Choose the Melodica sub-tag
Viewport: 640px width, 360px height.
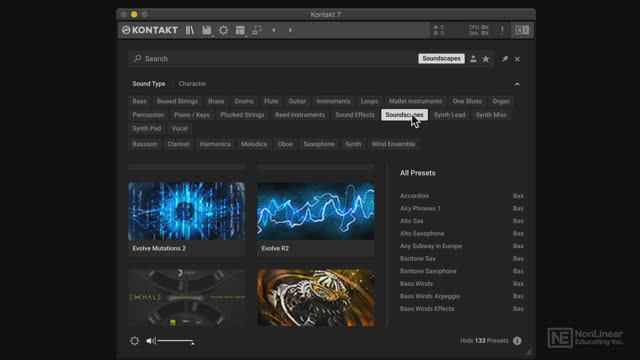point(254,144)
